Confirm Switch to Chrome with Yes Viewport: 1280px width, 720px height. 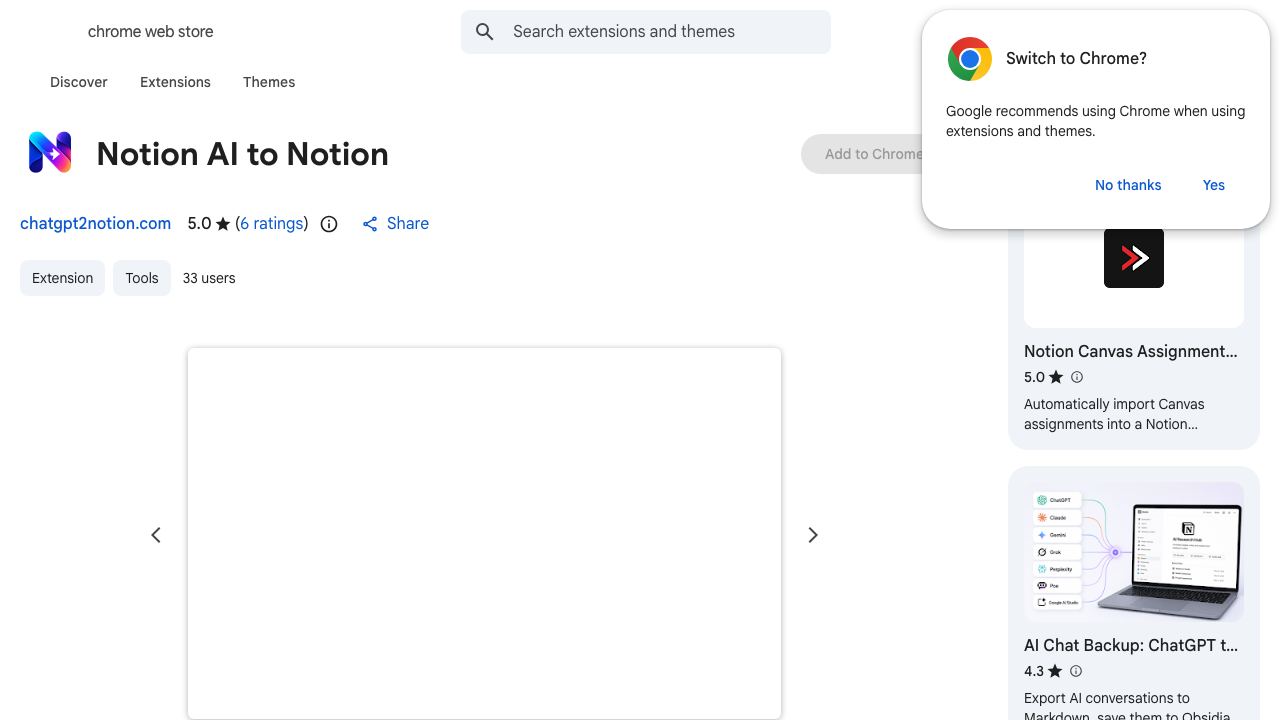pos(1214,185)
